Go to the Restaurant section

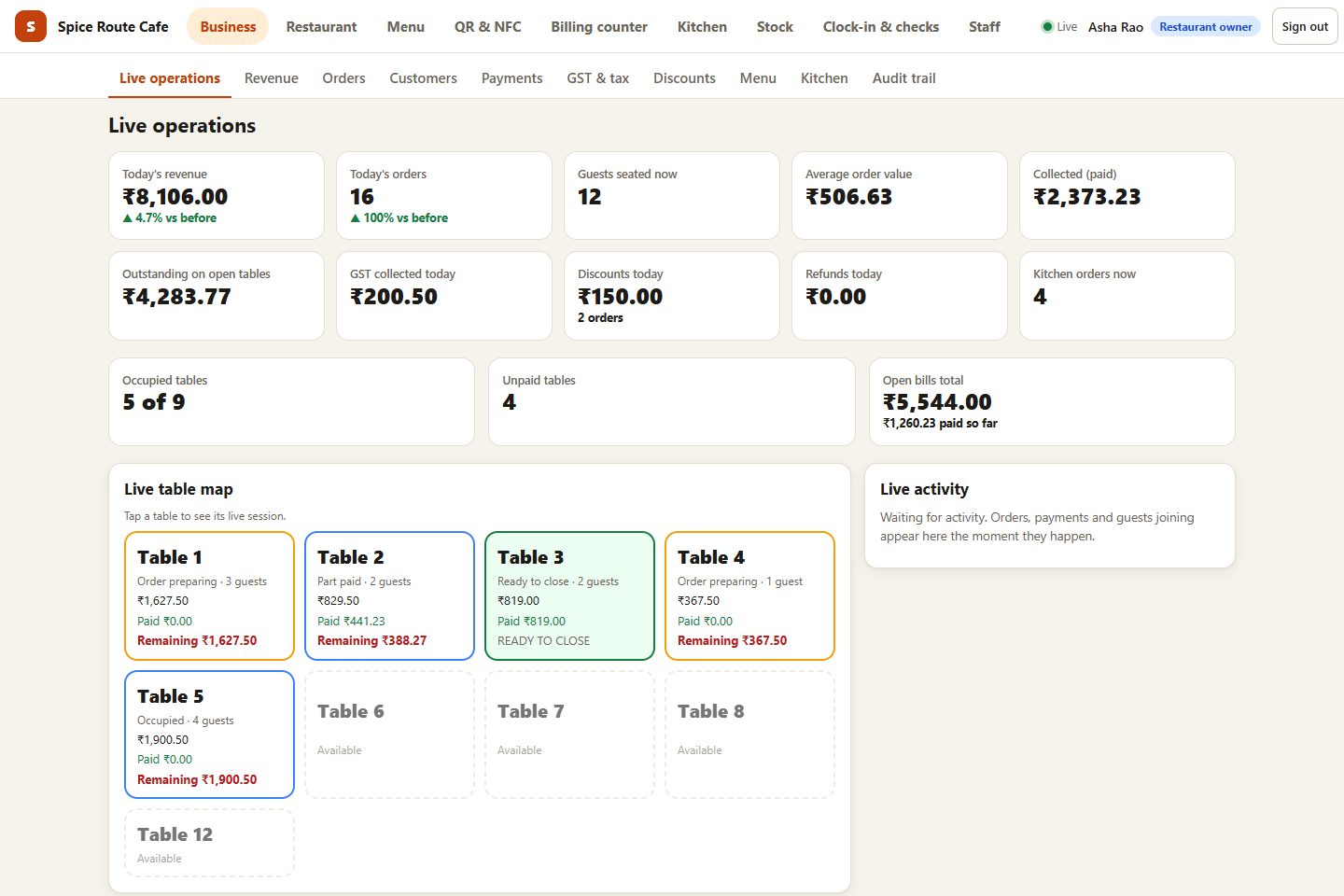(321, 26)
